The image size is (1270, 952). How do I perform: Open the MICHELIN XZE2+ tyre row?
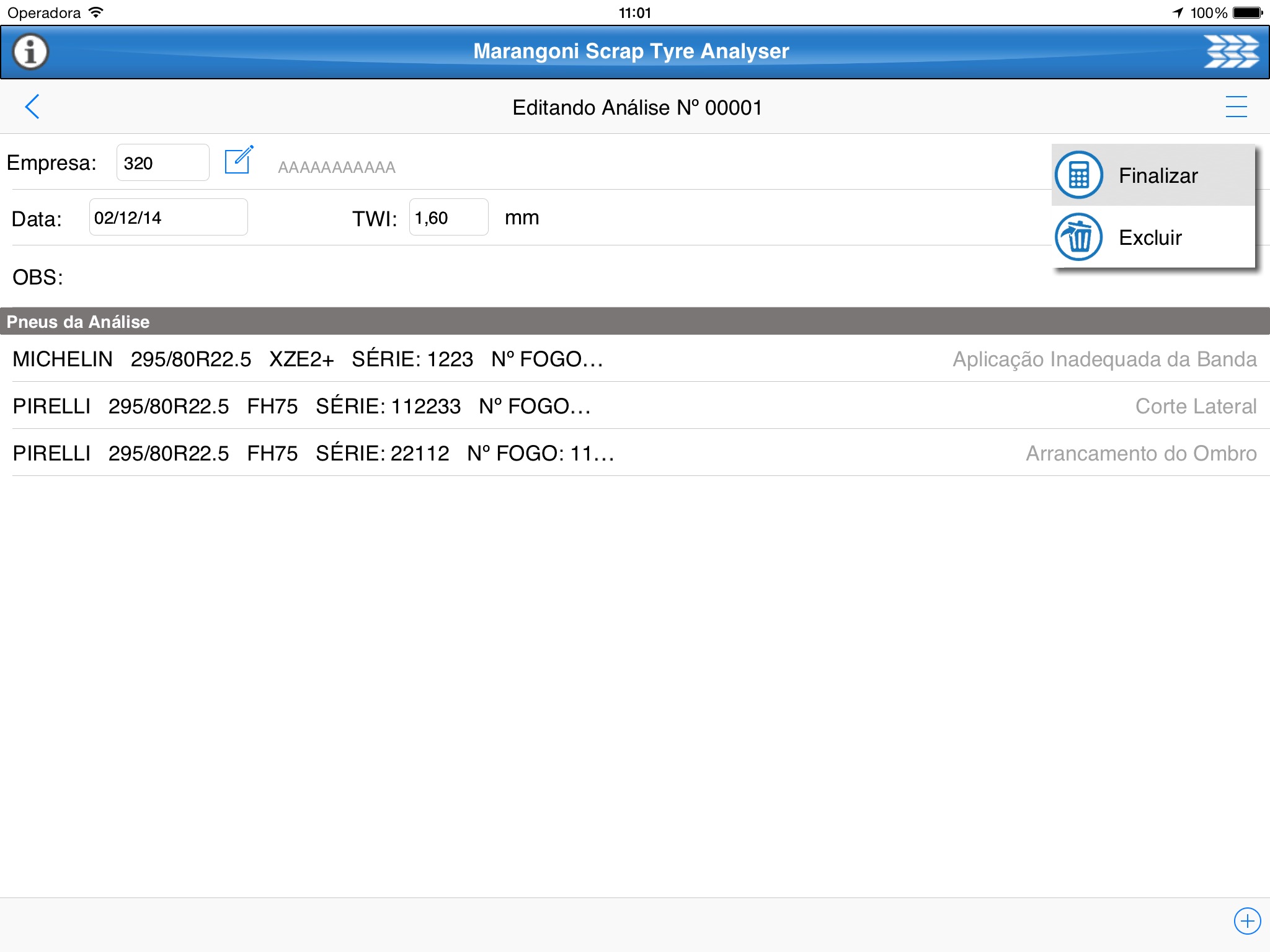coord(635,358)
